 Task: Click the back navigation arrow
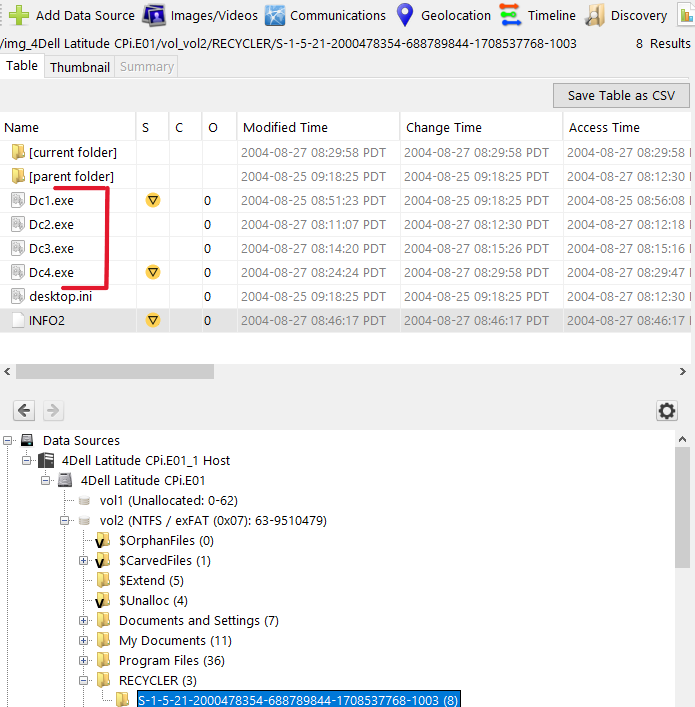pyautogui.click(x=25, y=411)
